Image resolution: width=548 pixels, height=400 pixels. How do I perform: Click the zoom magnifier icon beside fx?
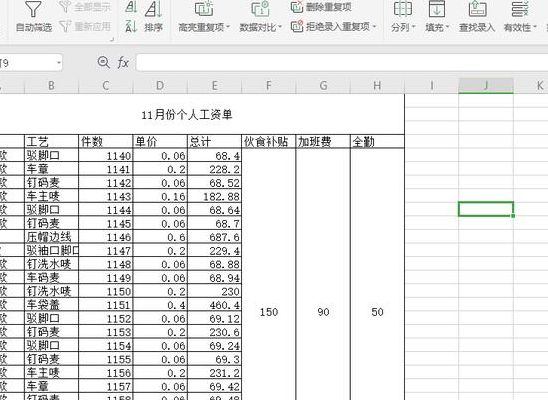pyautogui.click(x=103, y=63)
